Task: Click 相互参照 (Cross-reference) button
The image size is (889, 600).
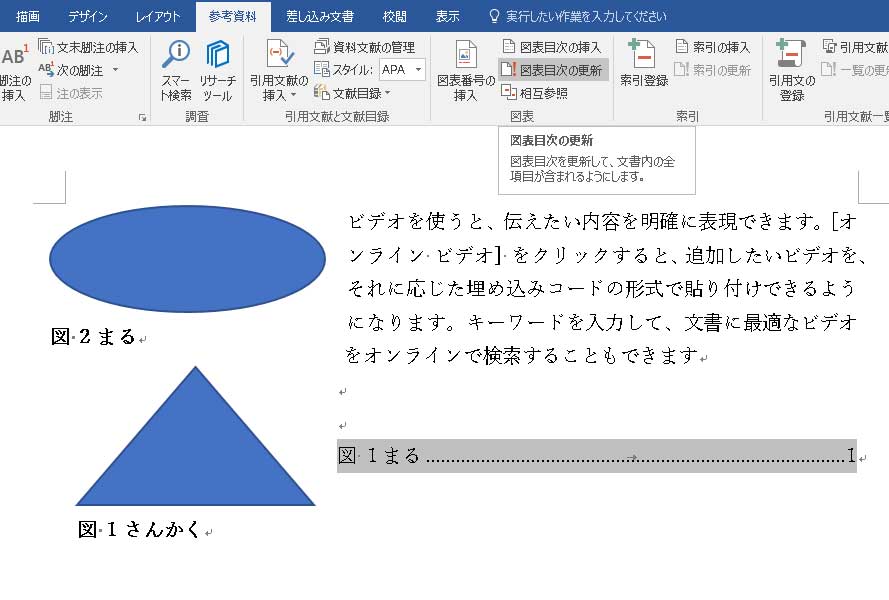Action: 535,93
